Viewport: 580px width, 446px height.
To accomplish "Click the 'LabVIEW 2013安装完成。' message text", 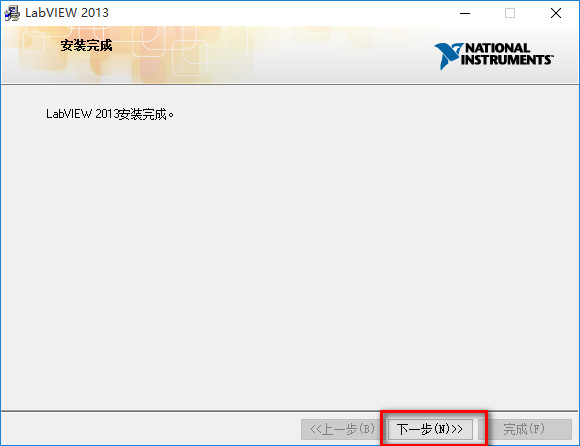I will pos(110,114).
